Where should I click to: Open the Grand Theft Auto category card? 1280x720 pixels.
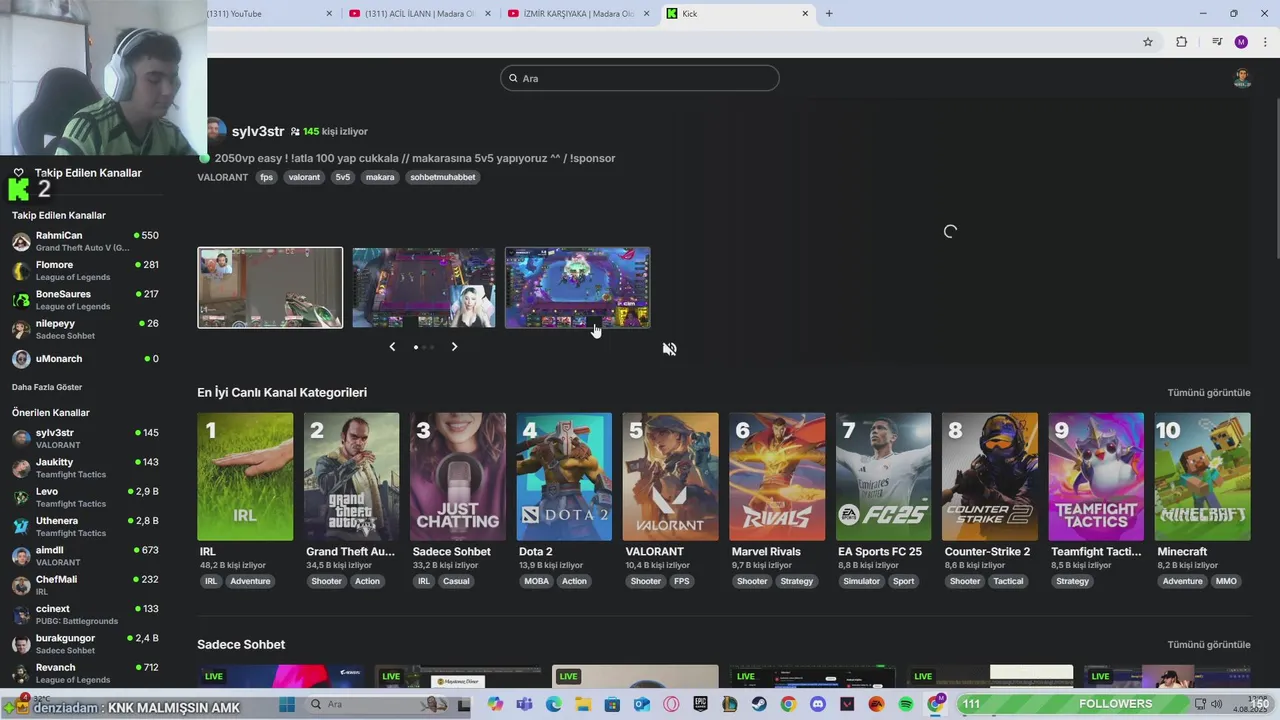(x=351, y=477)
